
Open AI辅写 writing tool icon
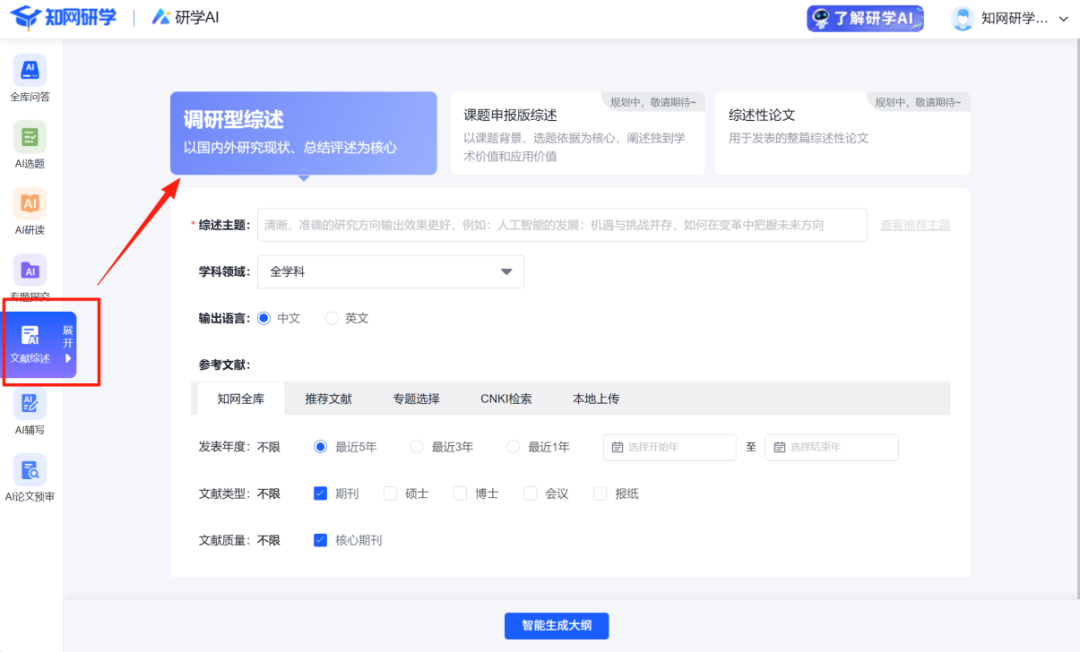(30, 404)
